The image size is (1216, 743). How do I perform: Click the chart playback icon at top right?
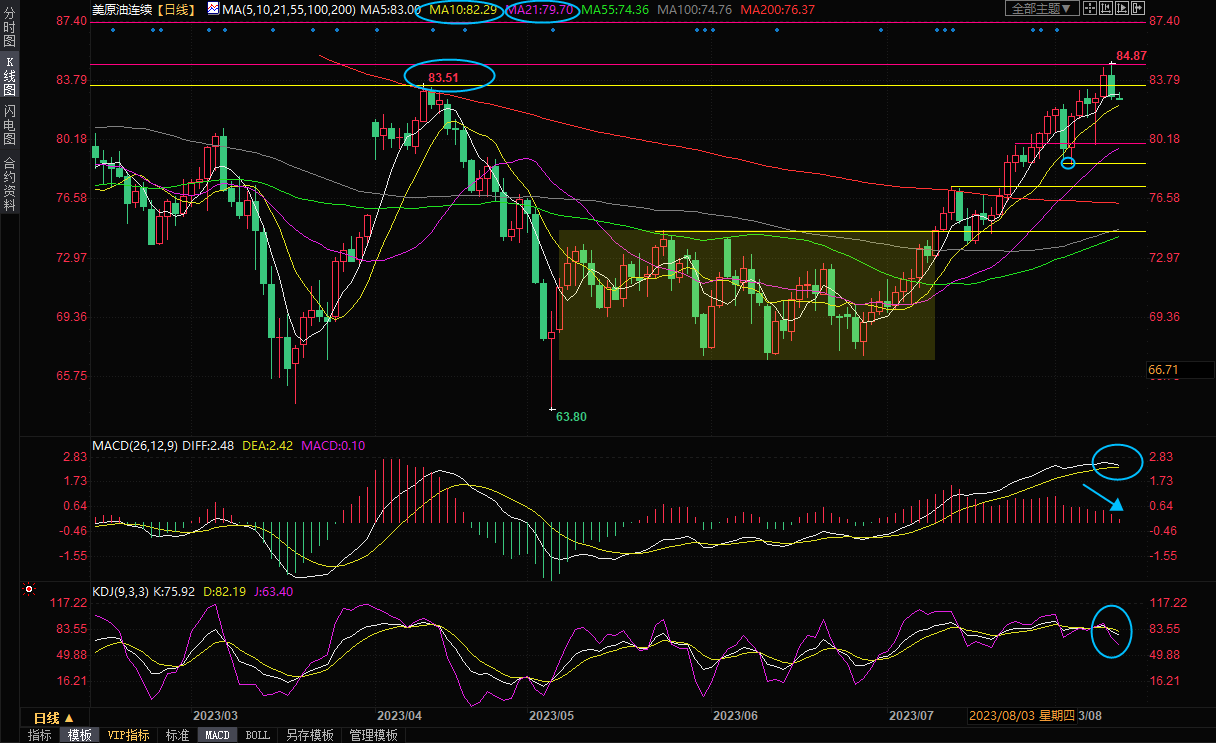1121,9
